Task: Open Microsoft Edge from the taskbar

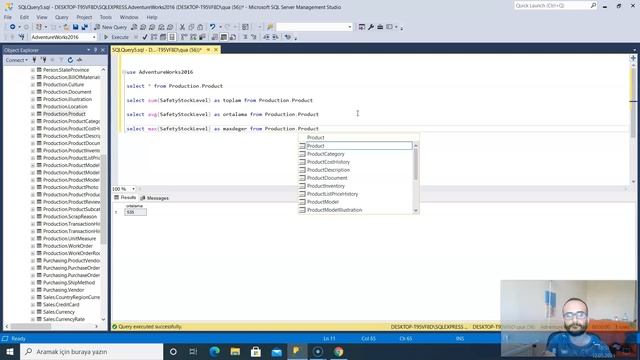Action: [215, 351]
